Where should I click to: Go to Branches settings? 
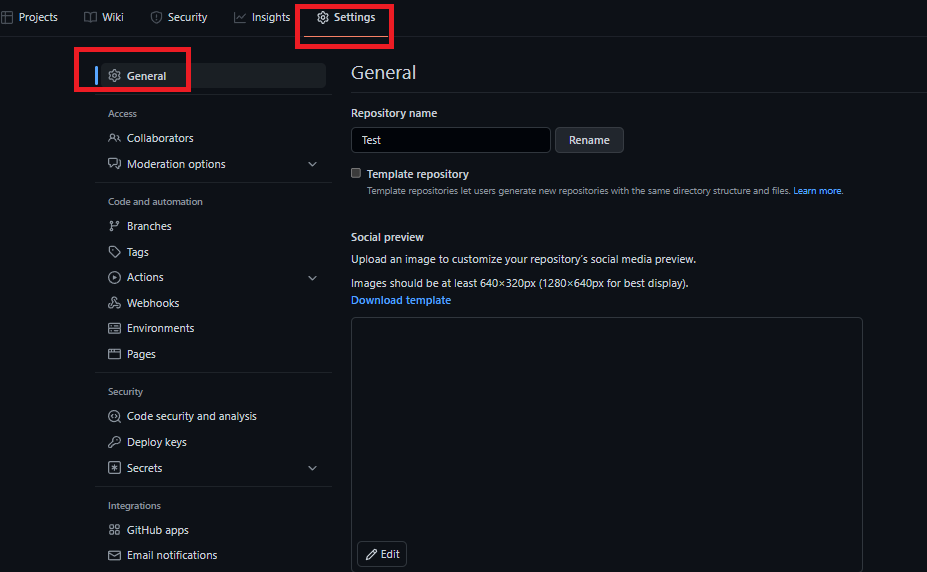(213, 226)
